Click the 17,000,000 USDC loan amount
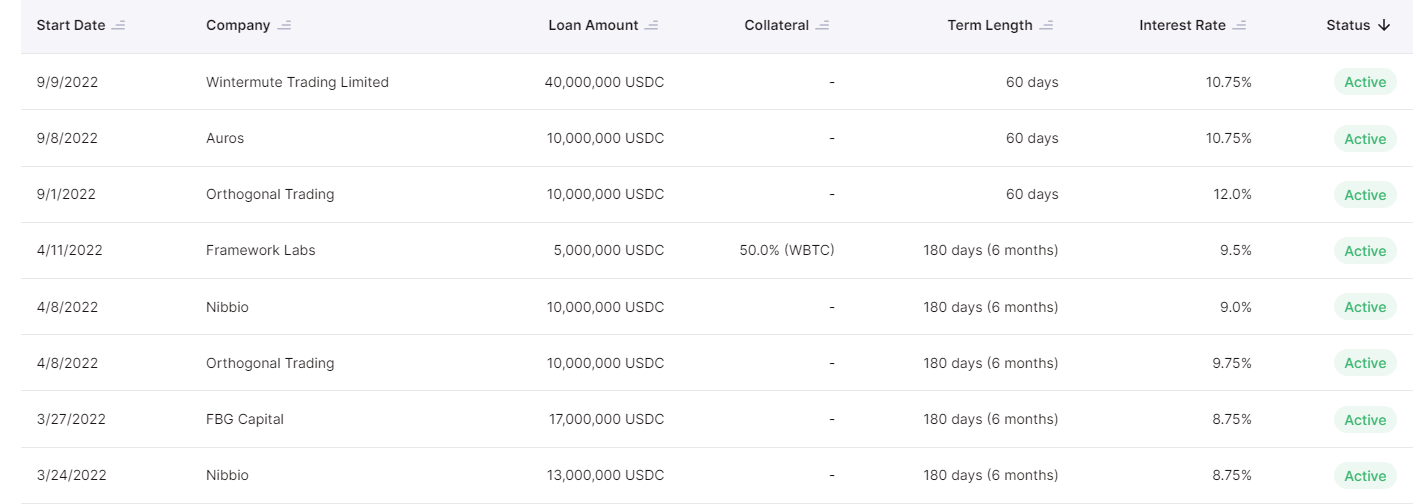The width and height of the screenshot is (1425, 504). (x=605, y=419)
